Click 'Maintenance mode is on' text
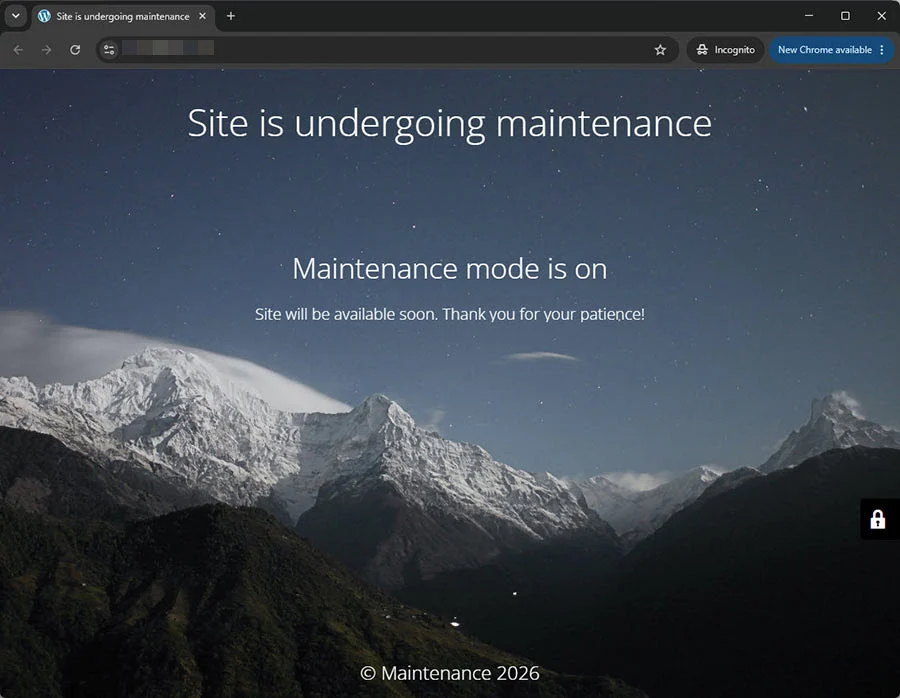The width and height of the screenshot is (900, 698). coord(449,269)
